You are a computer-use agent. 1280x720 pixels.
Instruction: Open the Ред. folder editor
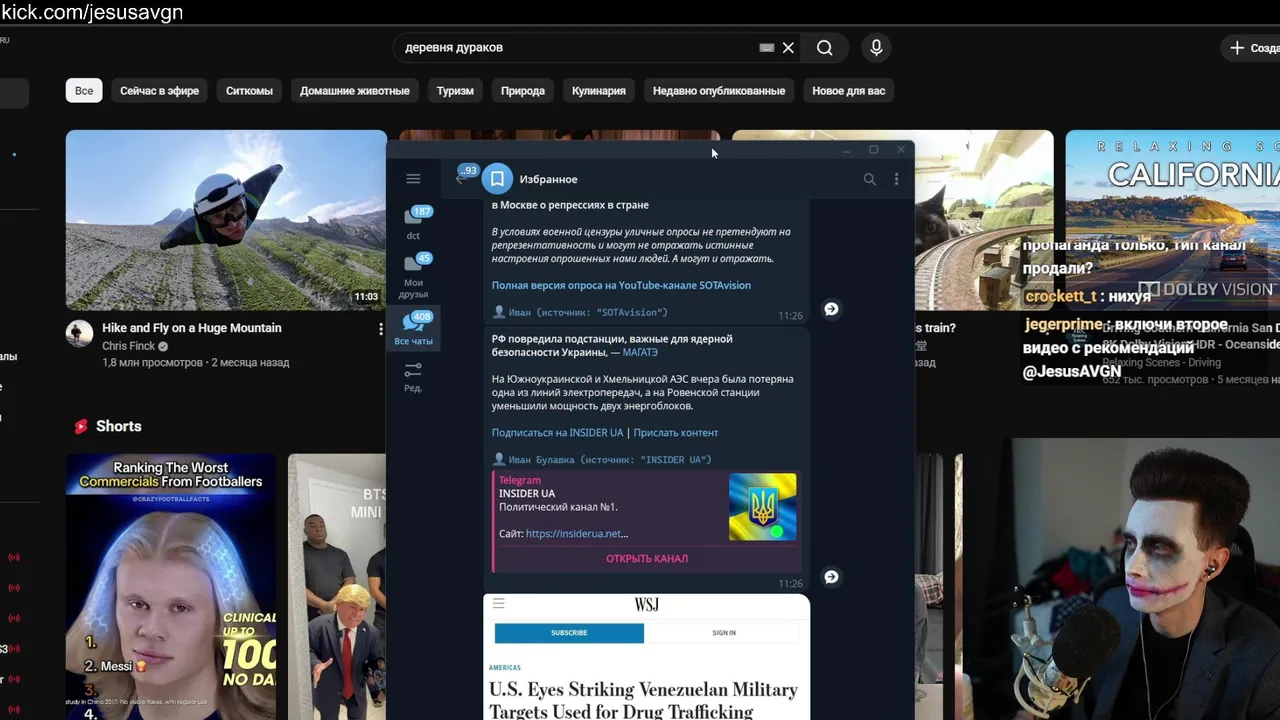pyautogui.click(x=413, y=377)
